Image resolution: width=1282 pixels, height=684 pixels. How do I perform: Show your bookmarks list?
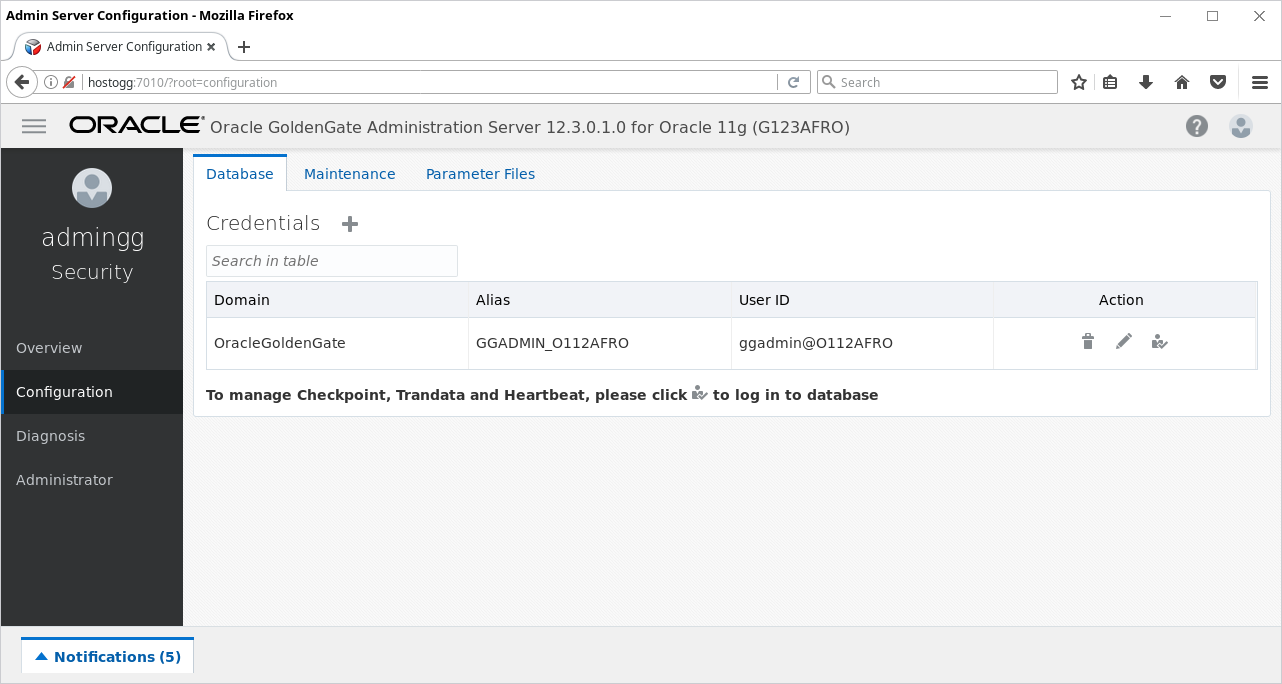1110,82
